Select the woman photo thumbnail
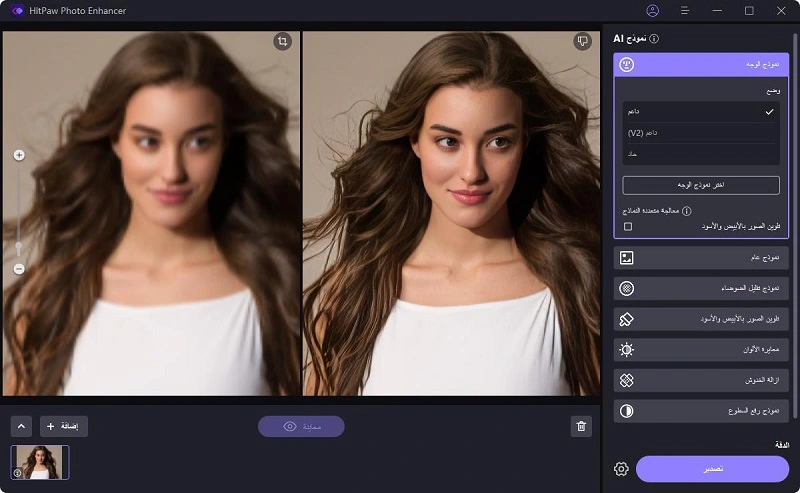 [41, 462]
